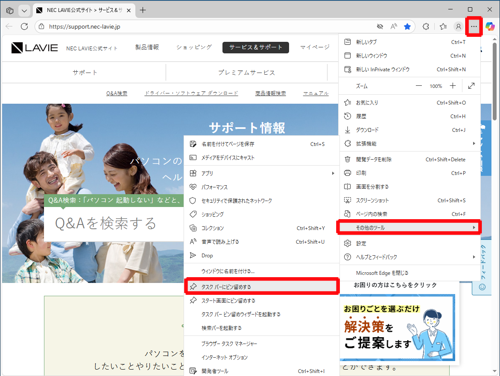Close the NEC LAVIE tab
The height and width of the screenshot is (376, 500).
pyautogui.click(x=129, y=10)
